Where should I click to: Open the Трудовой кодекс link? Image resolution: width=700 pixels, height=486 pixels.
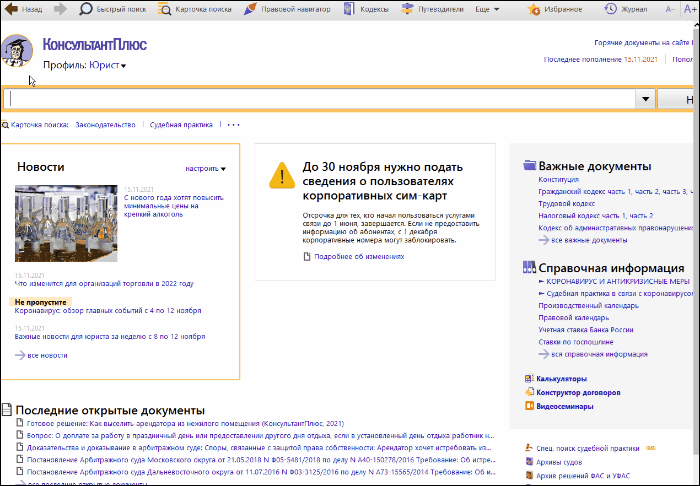point(567,204)
